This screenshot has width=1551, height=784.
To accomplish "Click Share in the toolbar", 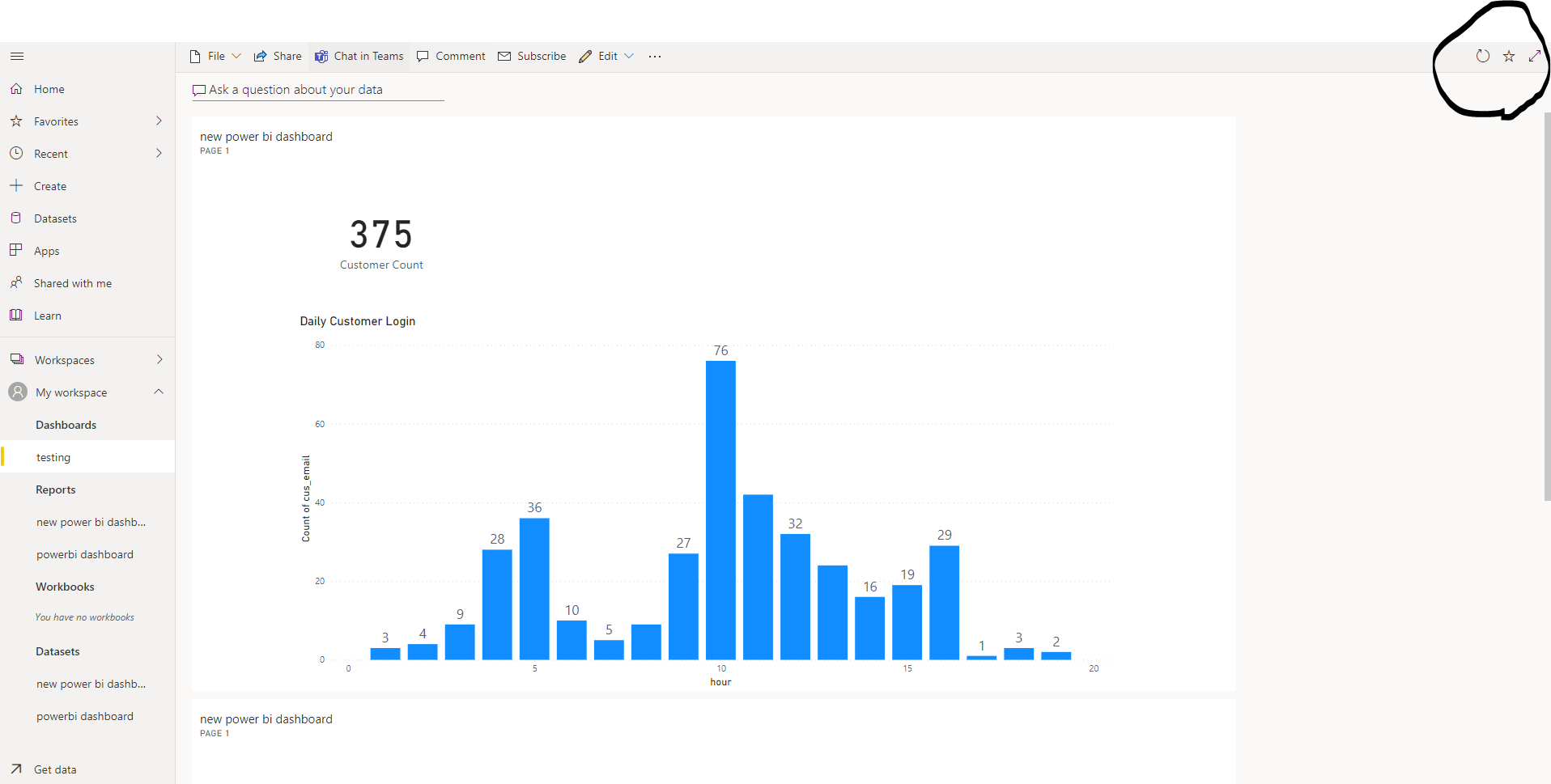I will point(278,56).
